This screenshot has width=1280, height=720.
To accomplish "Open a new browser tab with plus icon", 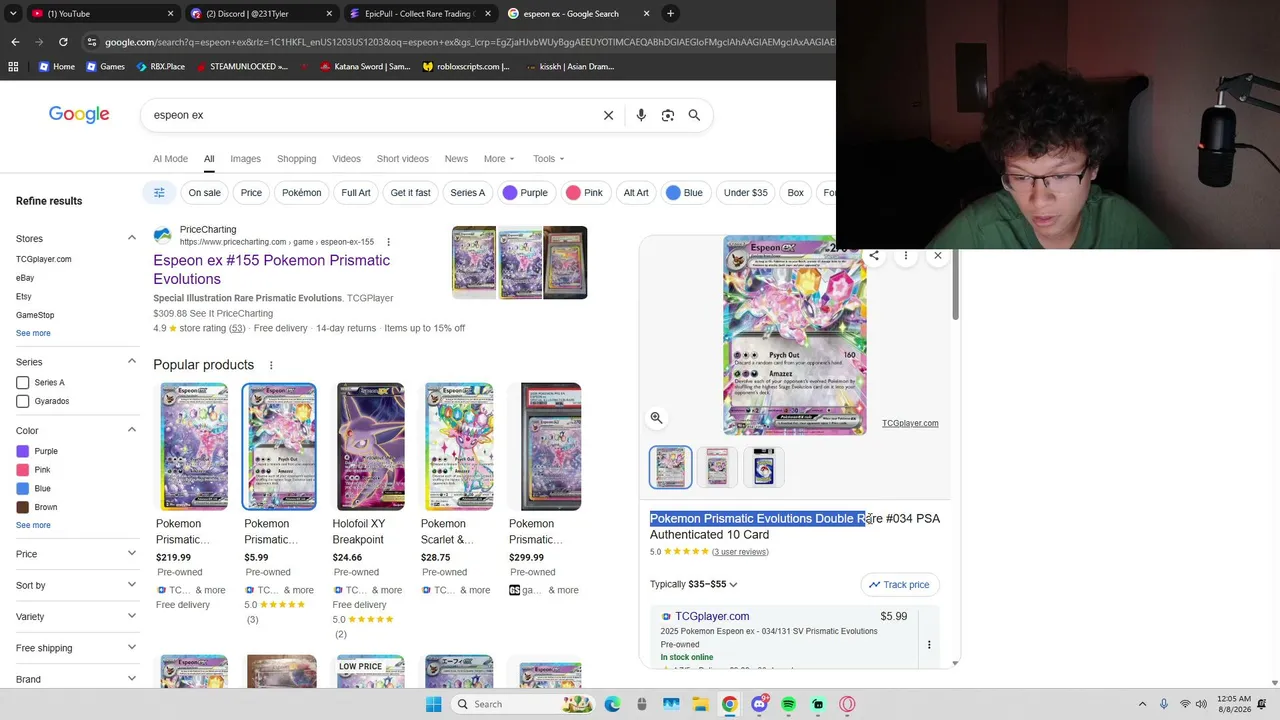I will 671,14.
